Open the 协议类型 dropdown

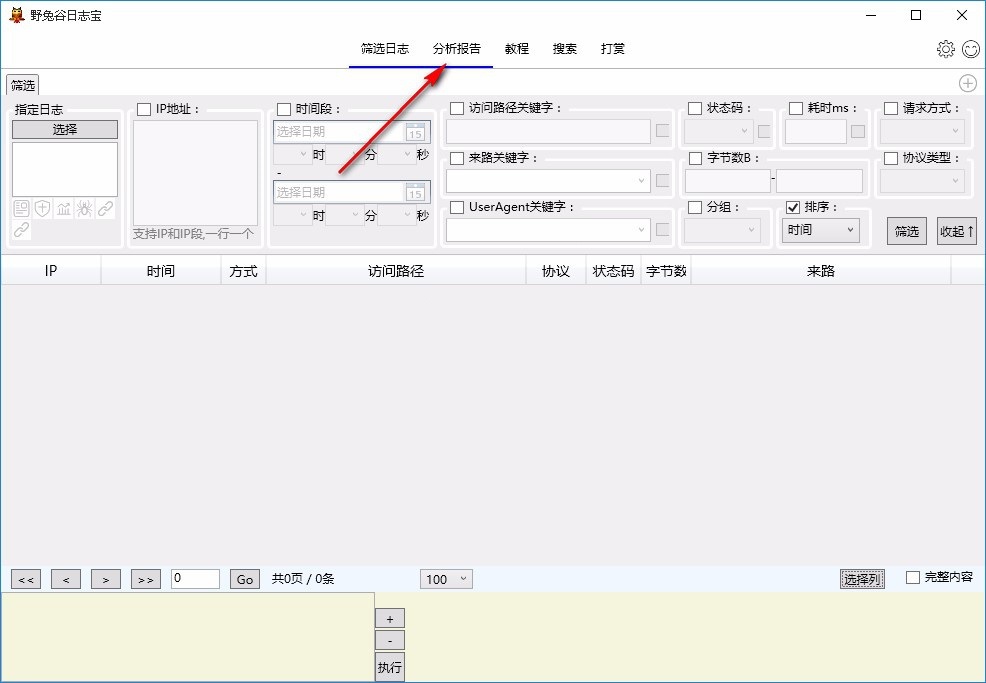(922, 181)
